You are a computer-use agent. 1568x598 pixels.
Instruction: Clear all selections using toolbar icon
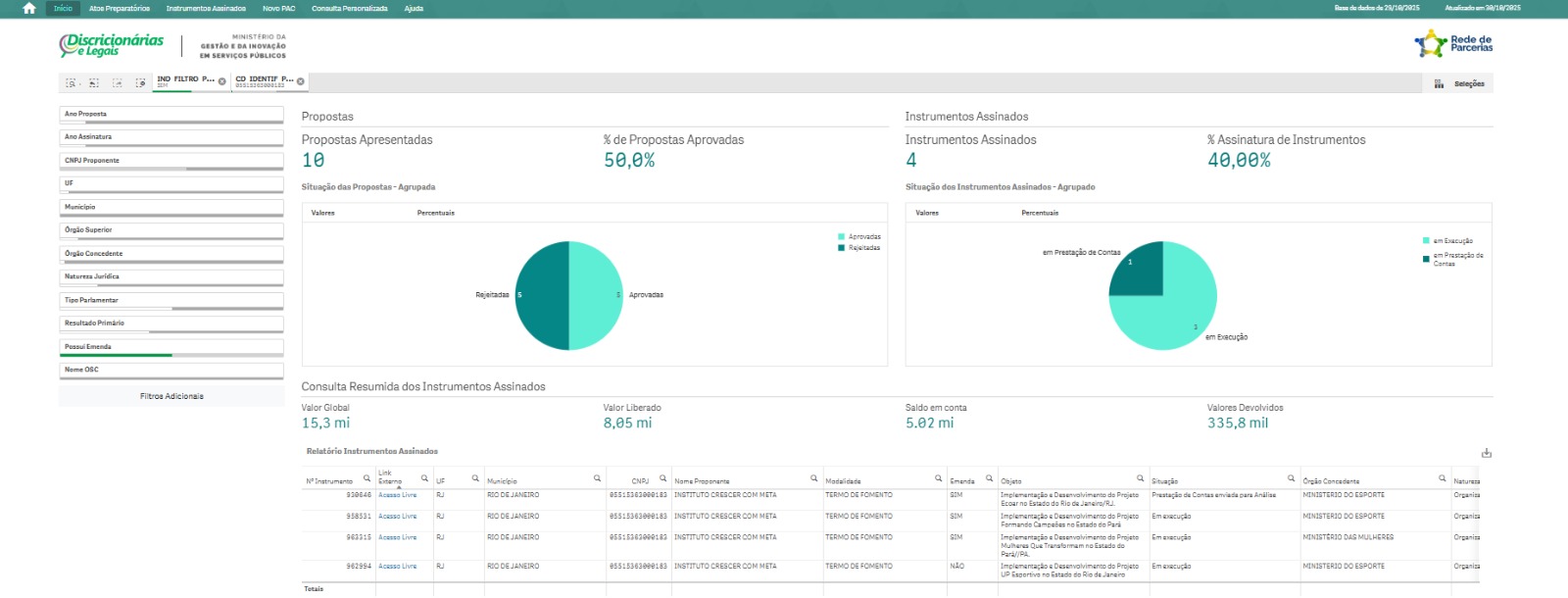coord(140,83)
